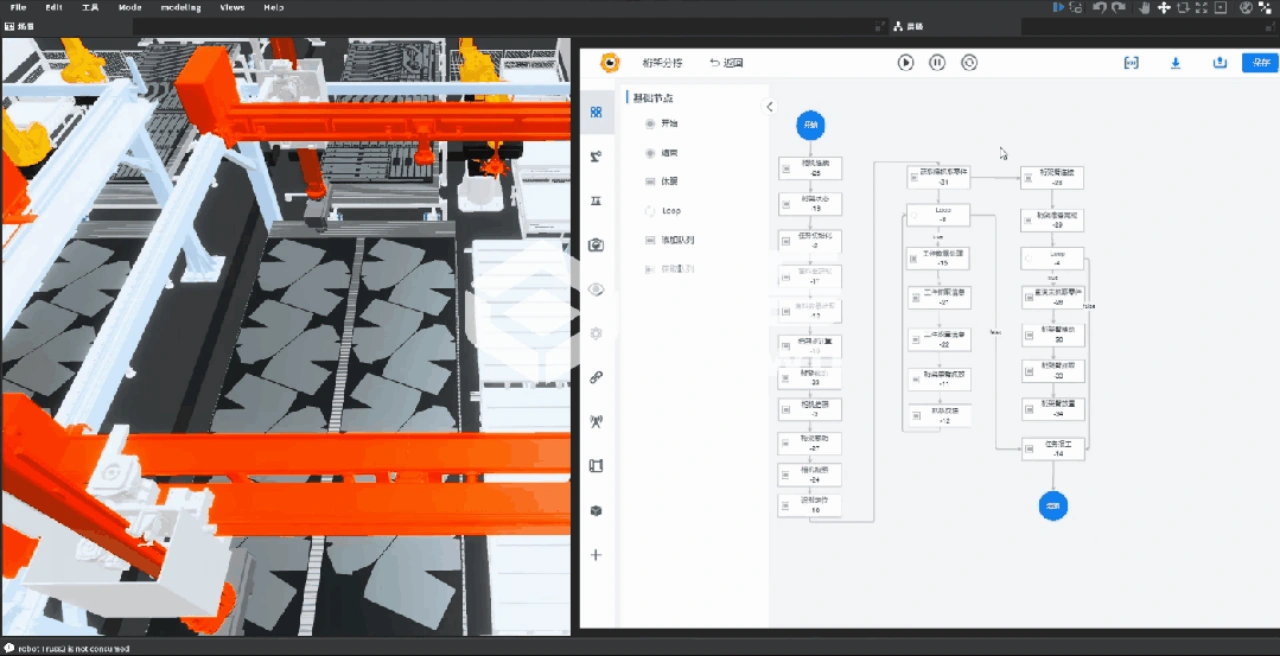This screenshot has width=1280, height=656.
Task: Select the camera sidebar icon
Action: pos(596,244)
